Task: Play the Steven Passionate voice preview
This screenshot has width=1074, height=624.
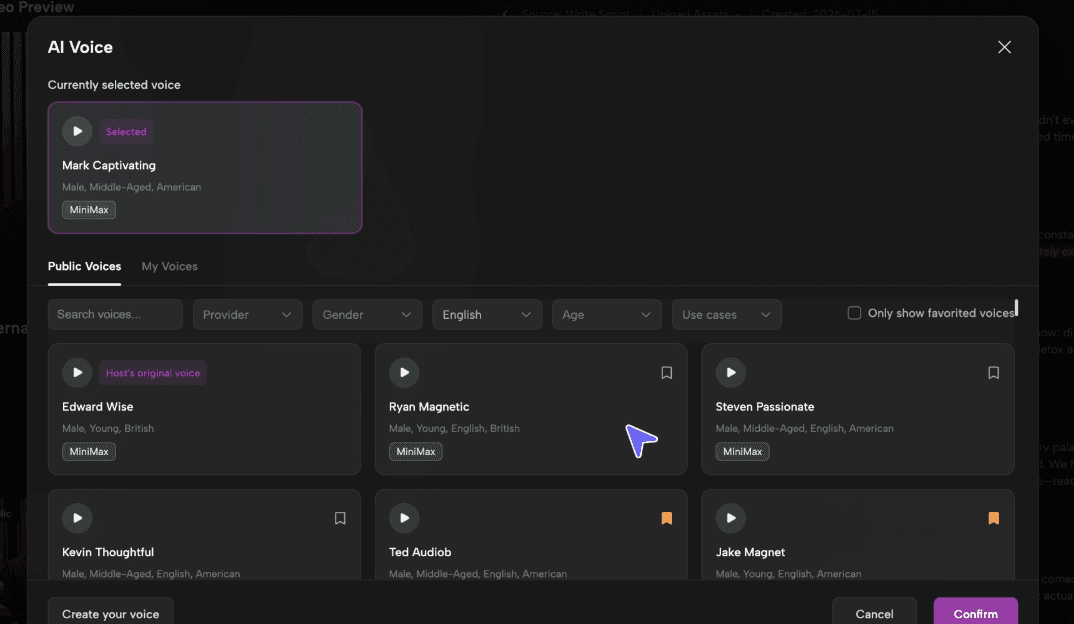Action: pos(731,373)
